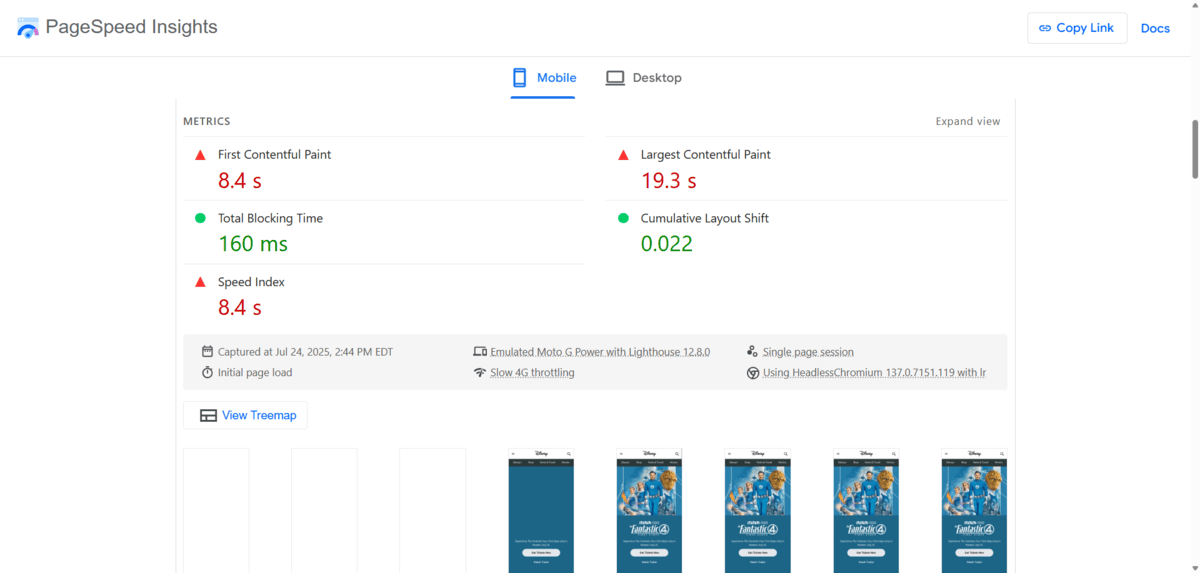
Task: Click the red triangle beside First Contentful Paint
Action: [200, 154]
